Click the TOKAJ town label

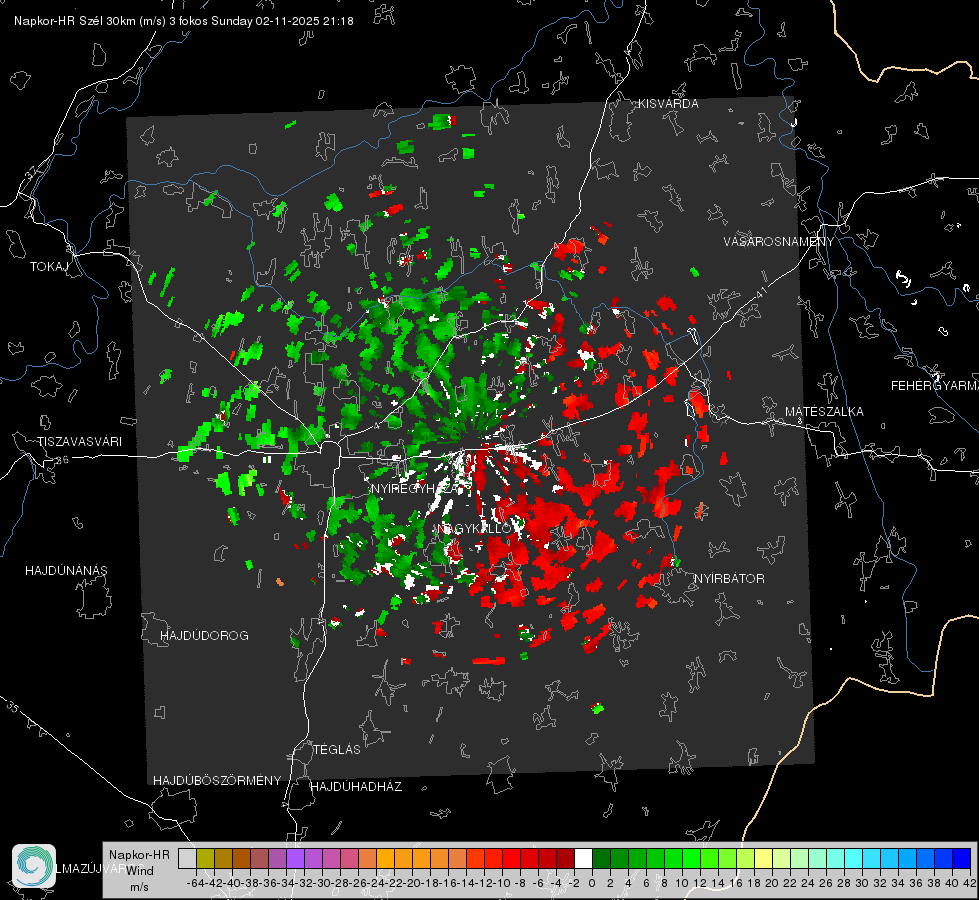coord(49,267)
